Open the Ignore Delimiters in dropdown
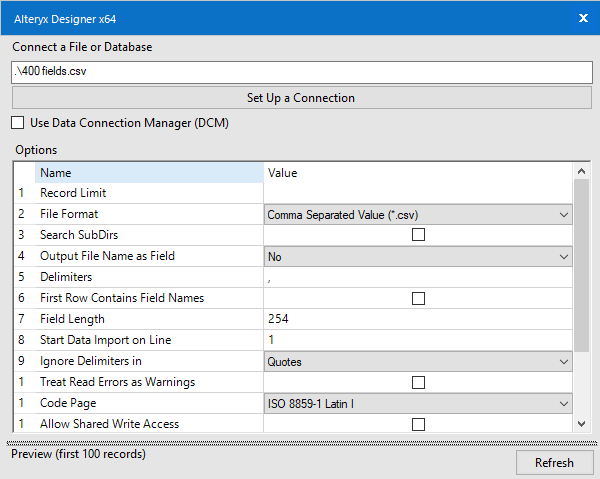The width and height of the screenshot is (600, 479). (x=417, y=361)
